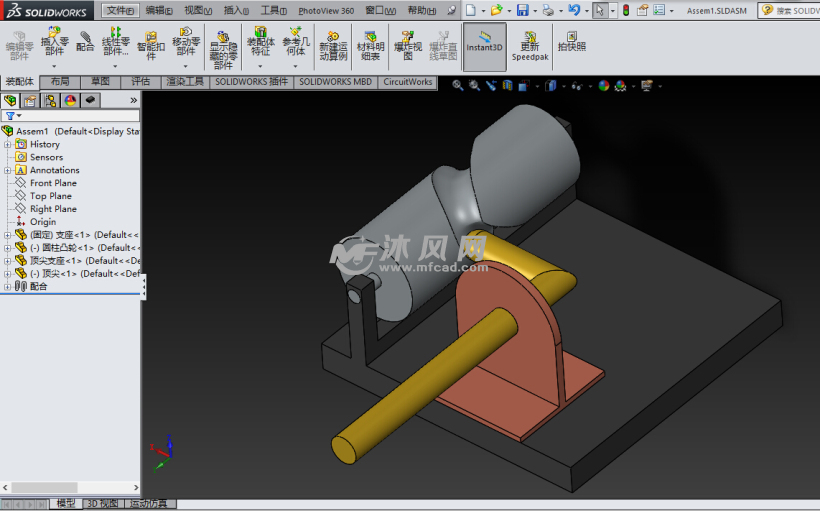Image resolution: width=820 pixels, height=511 pixels.
Task: Expand the 圆柱凸轮<1> component node
Action: click(7, 248)
